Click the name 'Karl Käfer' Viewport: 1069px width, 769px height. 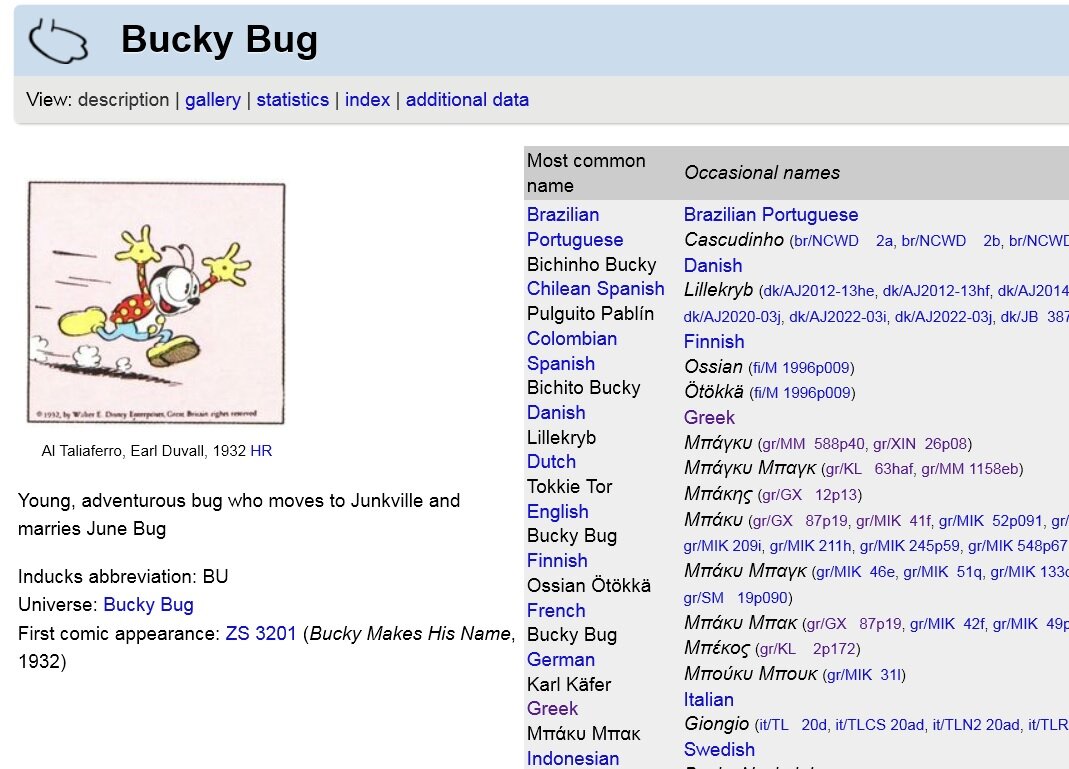tap(569, 684)
